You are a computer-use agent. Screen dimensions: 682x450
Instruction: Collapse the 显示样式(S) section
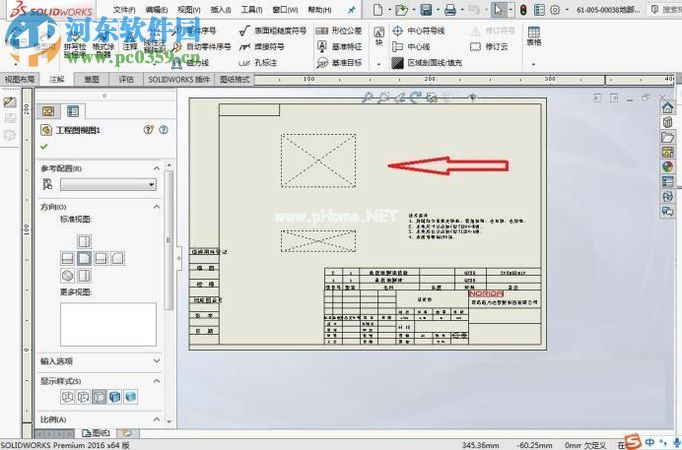coord(157,381)
